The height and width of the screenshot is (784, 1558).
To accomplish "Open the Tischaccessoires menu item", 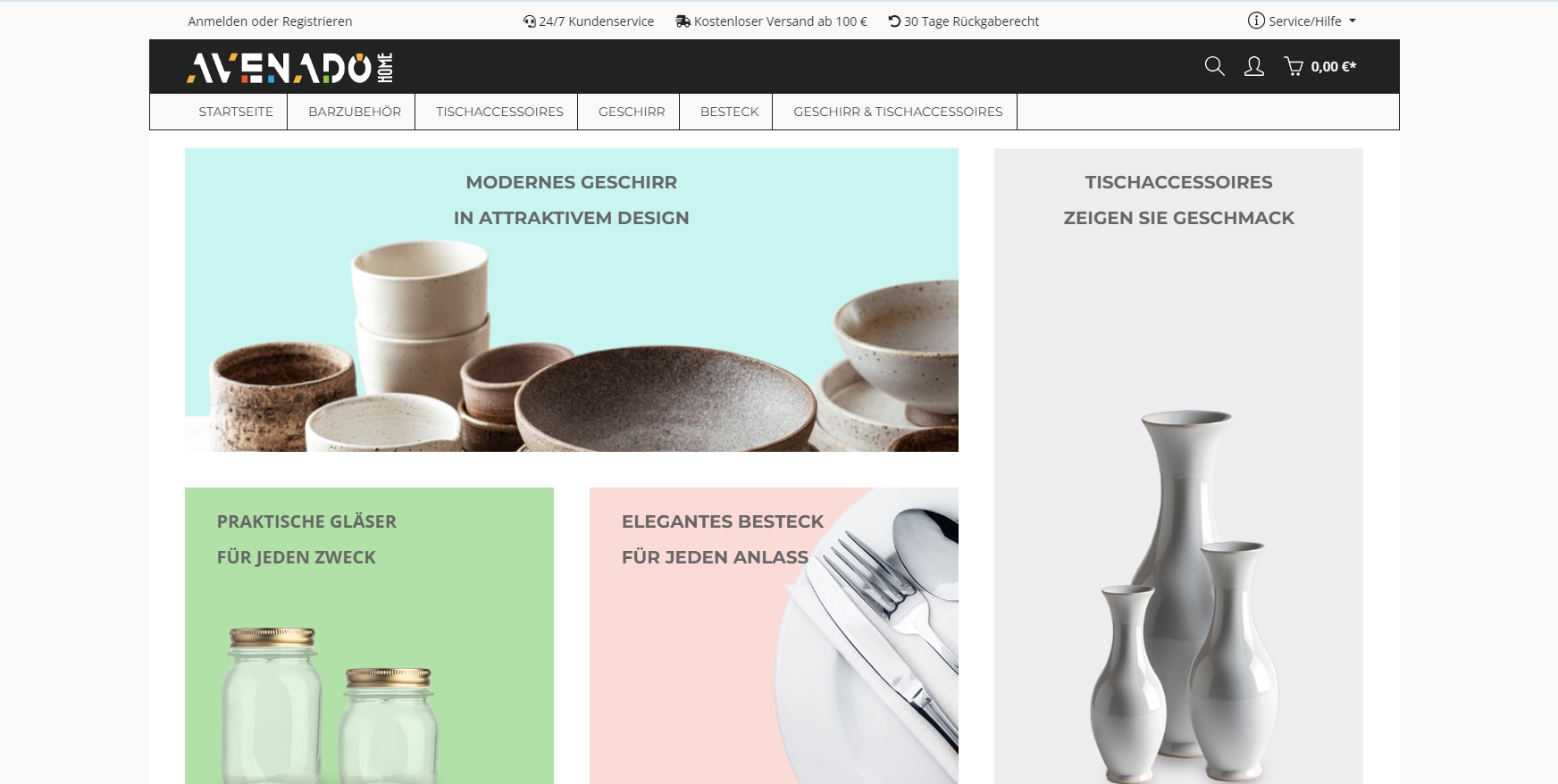I will click(x=499, y=112).
